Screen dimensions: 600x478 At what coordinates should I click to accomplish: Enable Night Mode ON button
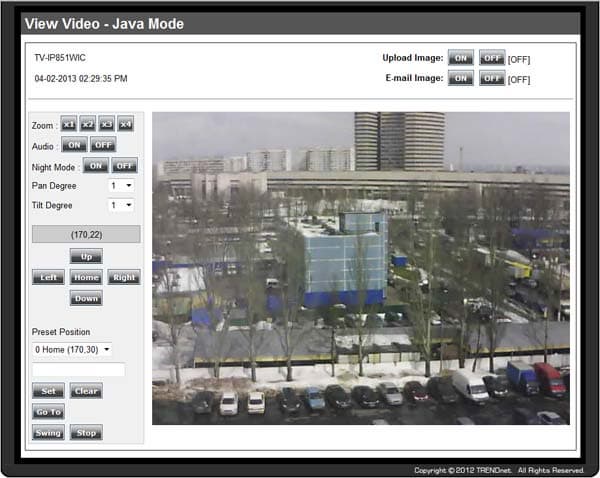pyautogui.click(x=96, y=166)
